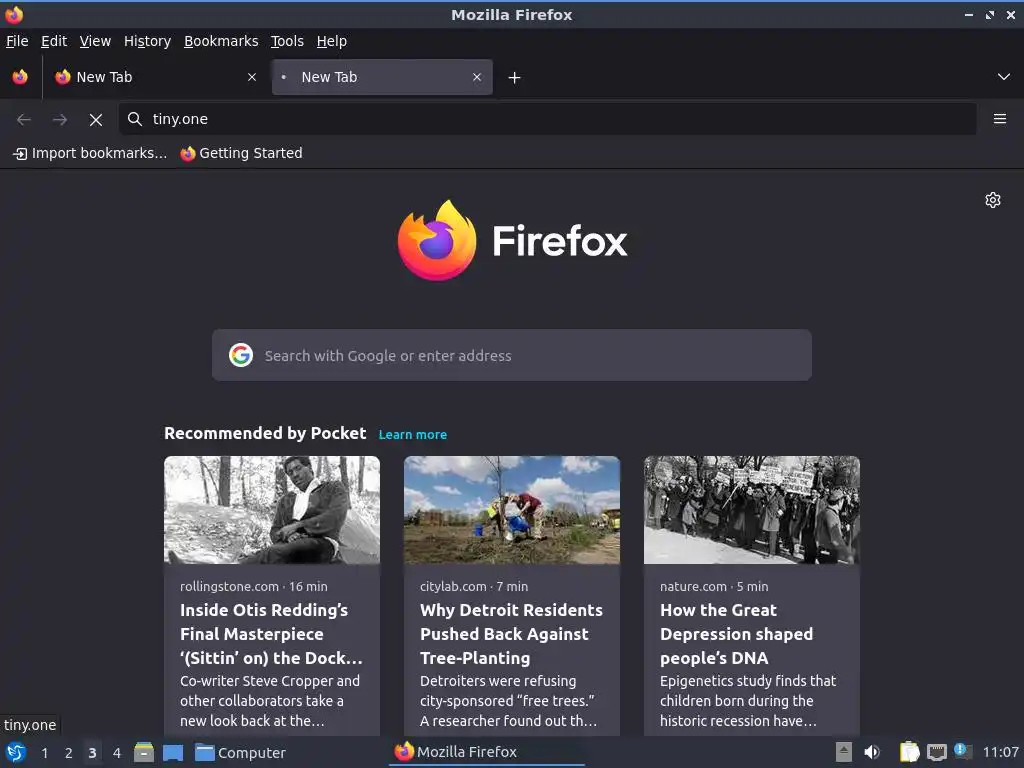1024x768 pixels.
Task: Open the volume speaker tray icon
Action: coord(872,752)
